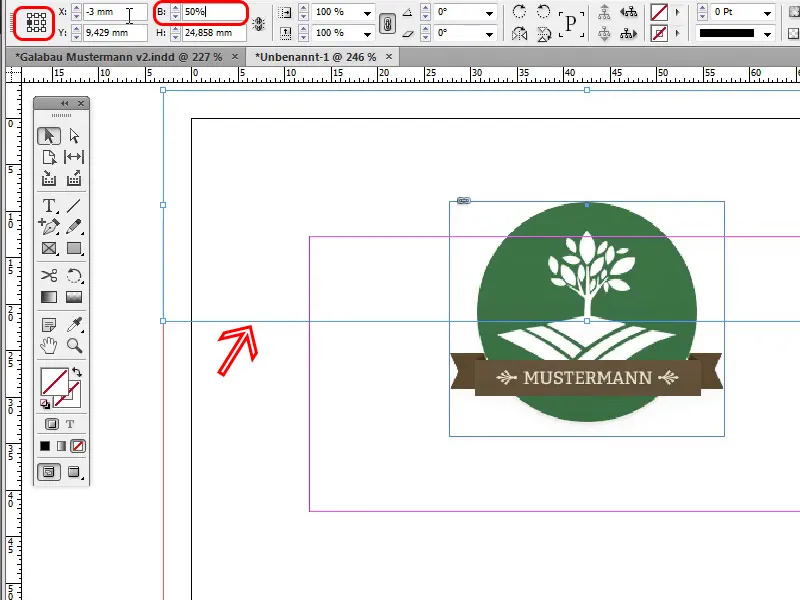Open the stroke swatch flyout arrow

[678, 33]
